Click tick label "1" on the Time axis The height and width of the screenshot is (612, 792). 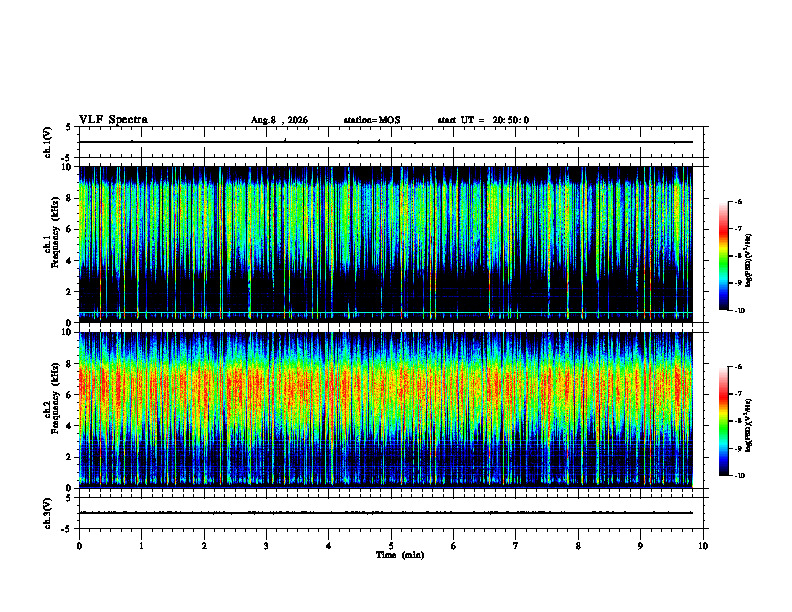(x=141, y=546)
